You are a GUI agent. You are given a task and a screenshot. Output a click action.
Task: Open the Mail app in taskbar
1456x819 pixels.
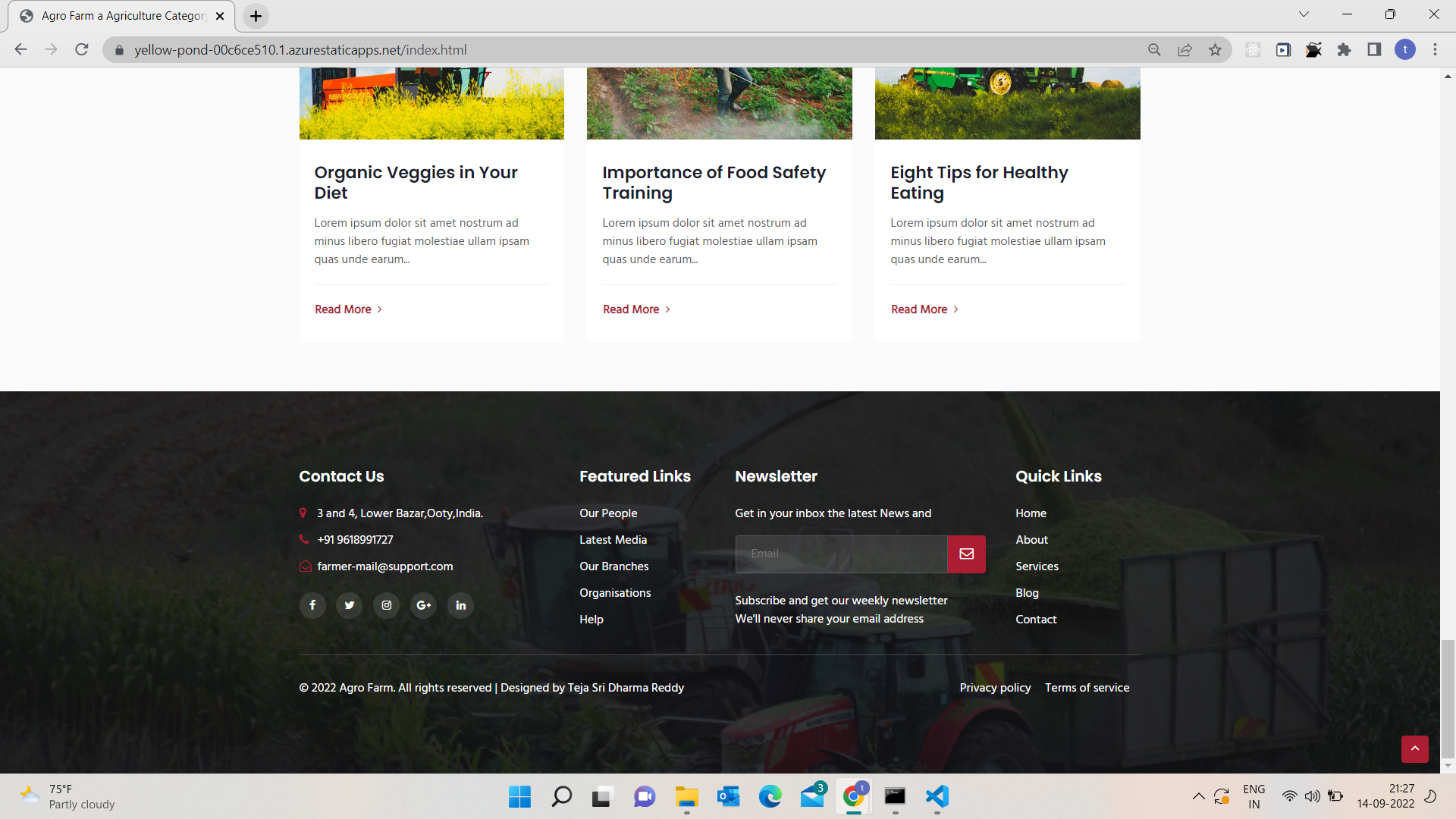(812, 796)
